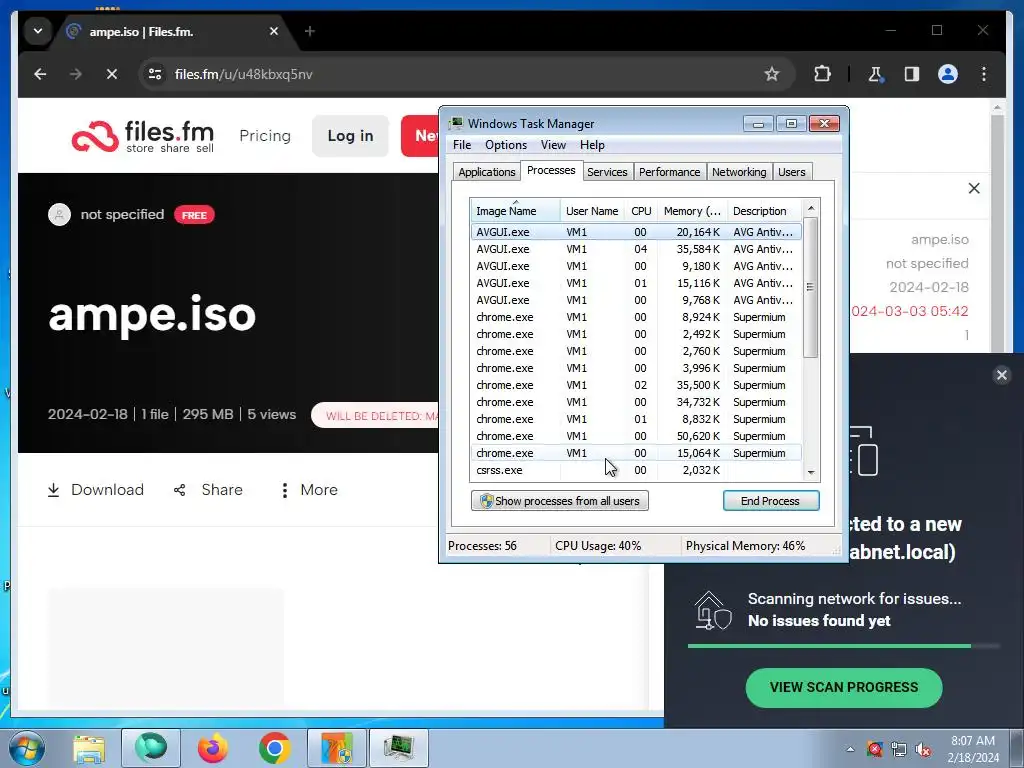
Task: Switch to the Users tab
Action: 792,172
